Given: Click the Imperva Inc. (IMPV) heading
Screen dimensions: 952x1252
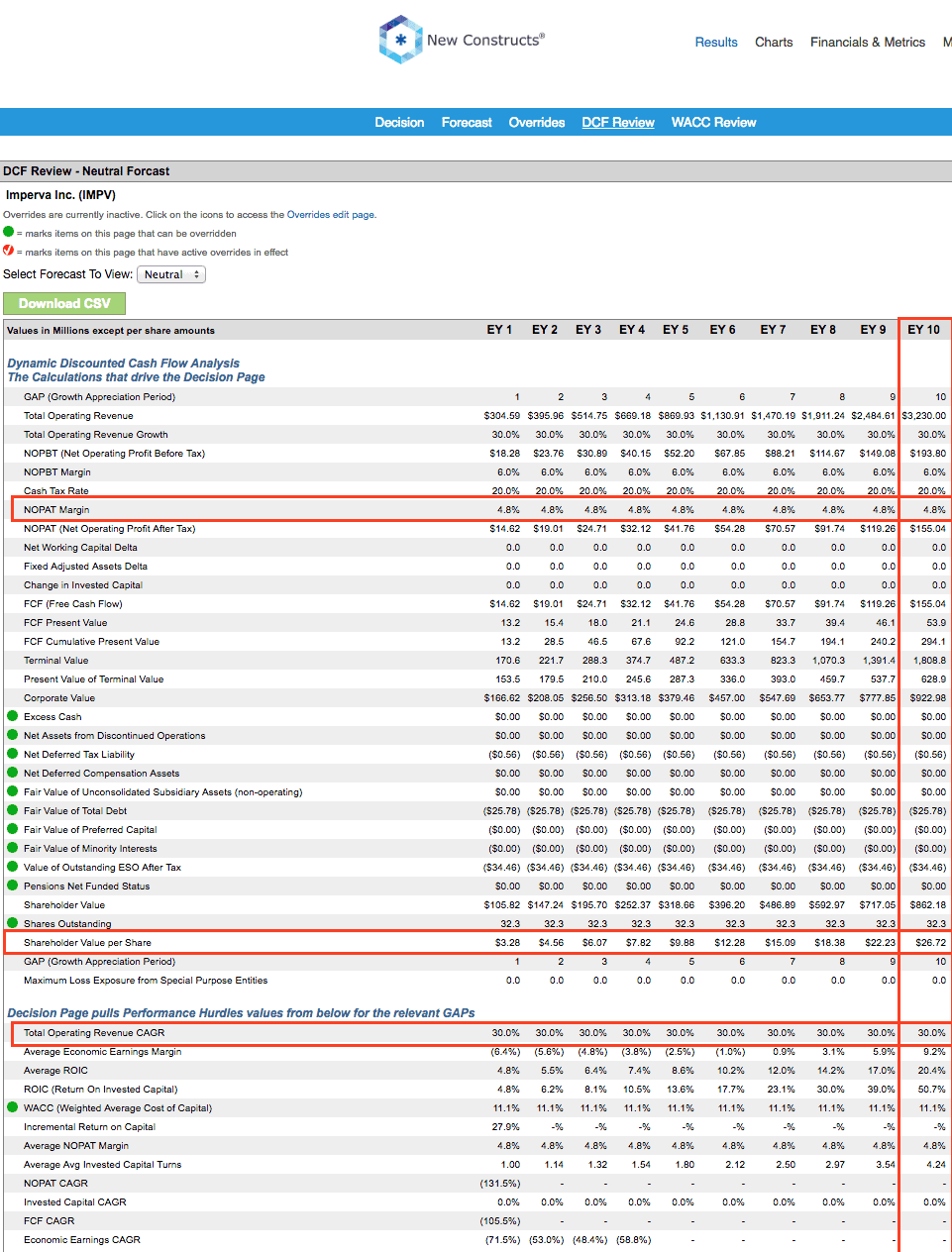Looking at the screenshot, I should pos(60,195).
